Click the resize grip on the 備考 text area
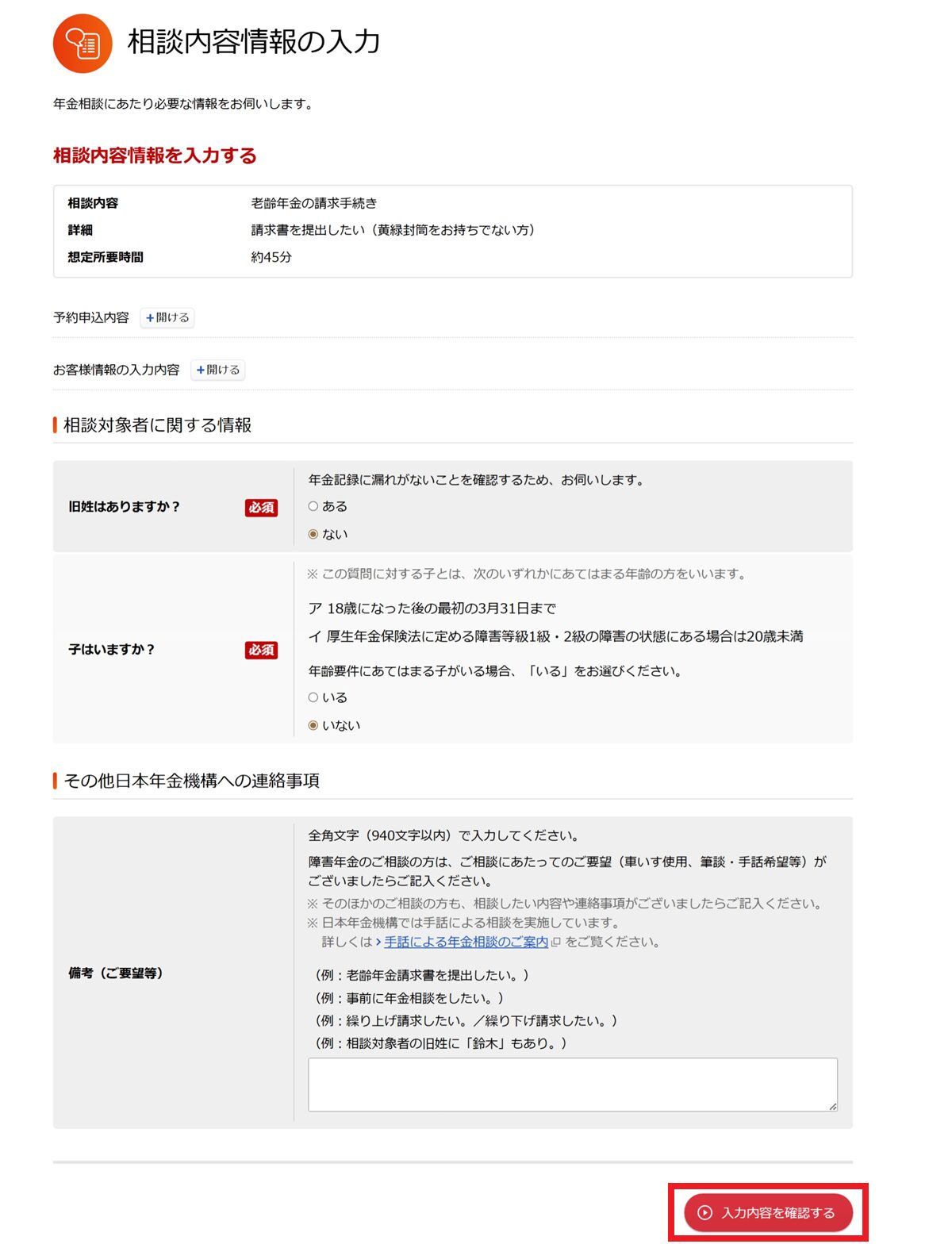Image resolution: width=952 pixels, height=1244 pixels. [x=832, y=1106]
